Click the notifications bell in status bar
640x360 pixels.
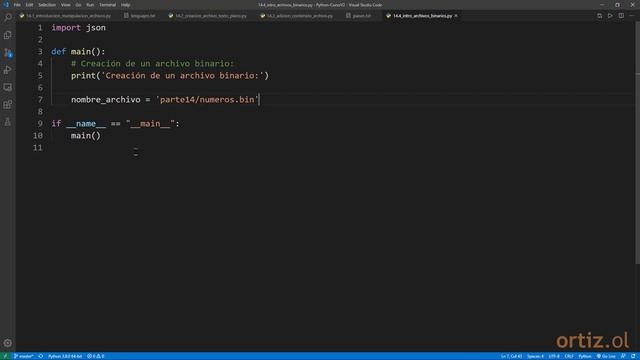click(x=633, y=356)
